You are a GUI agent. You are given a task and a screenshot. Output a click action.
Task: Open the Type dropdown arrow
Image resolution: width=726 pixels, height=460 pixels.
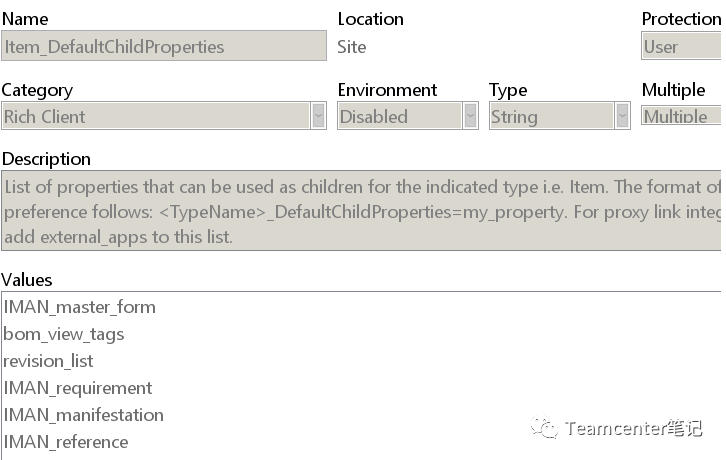pos(622,116)
